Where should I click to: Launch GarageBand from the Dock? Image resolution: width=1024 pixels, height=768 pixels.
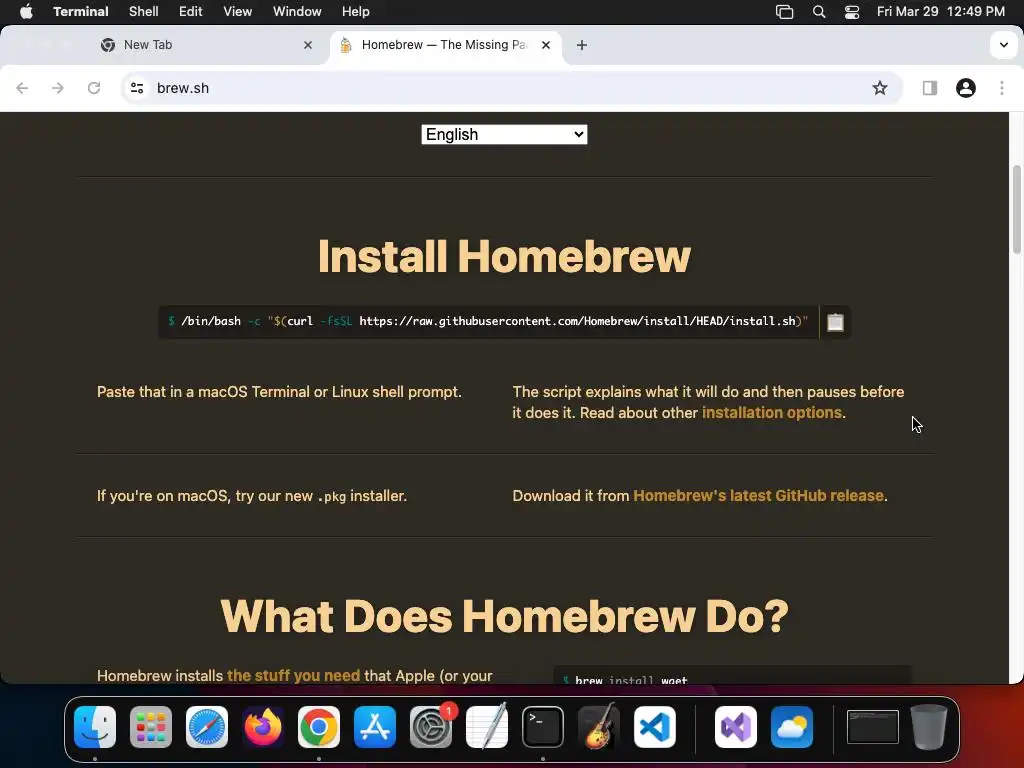[x=599, y=727]
